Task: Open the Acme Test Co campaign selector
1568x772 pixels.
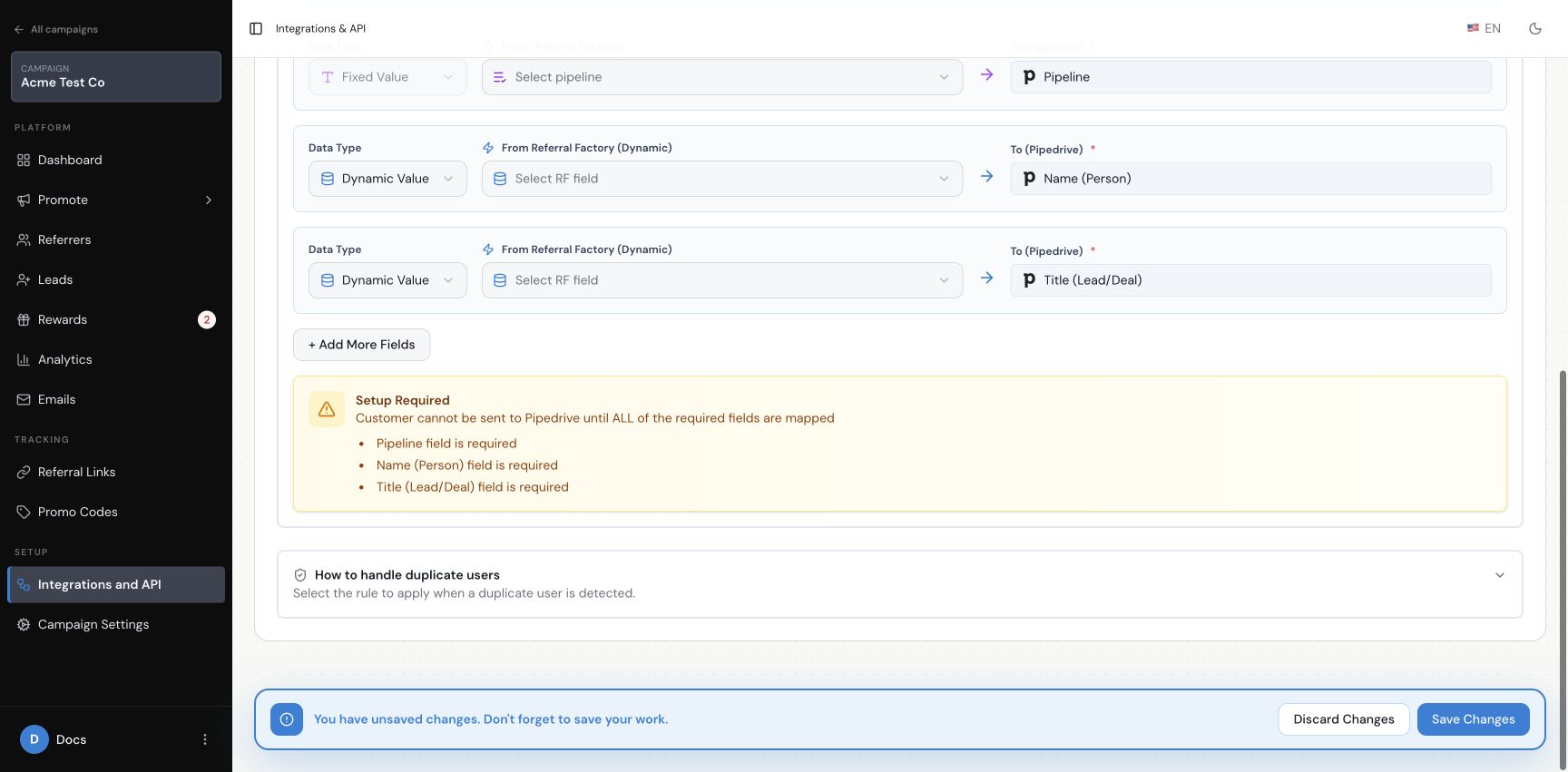Action: point(116,76)
